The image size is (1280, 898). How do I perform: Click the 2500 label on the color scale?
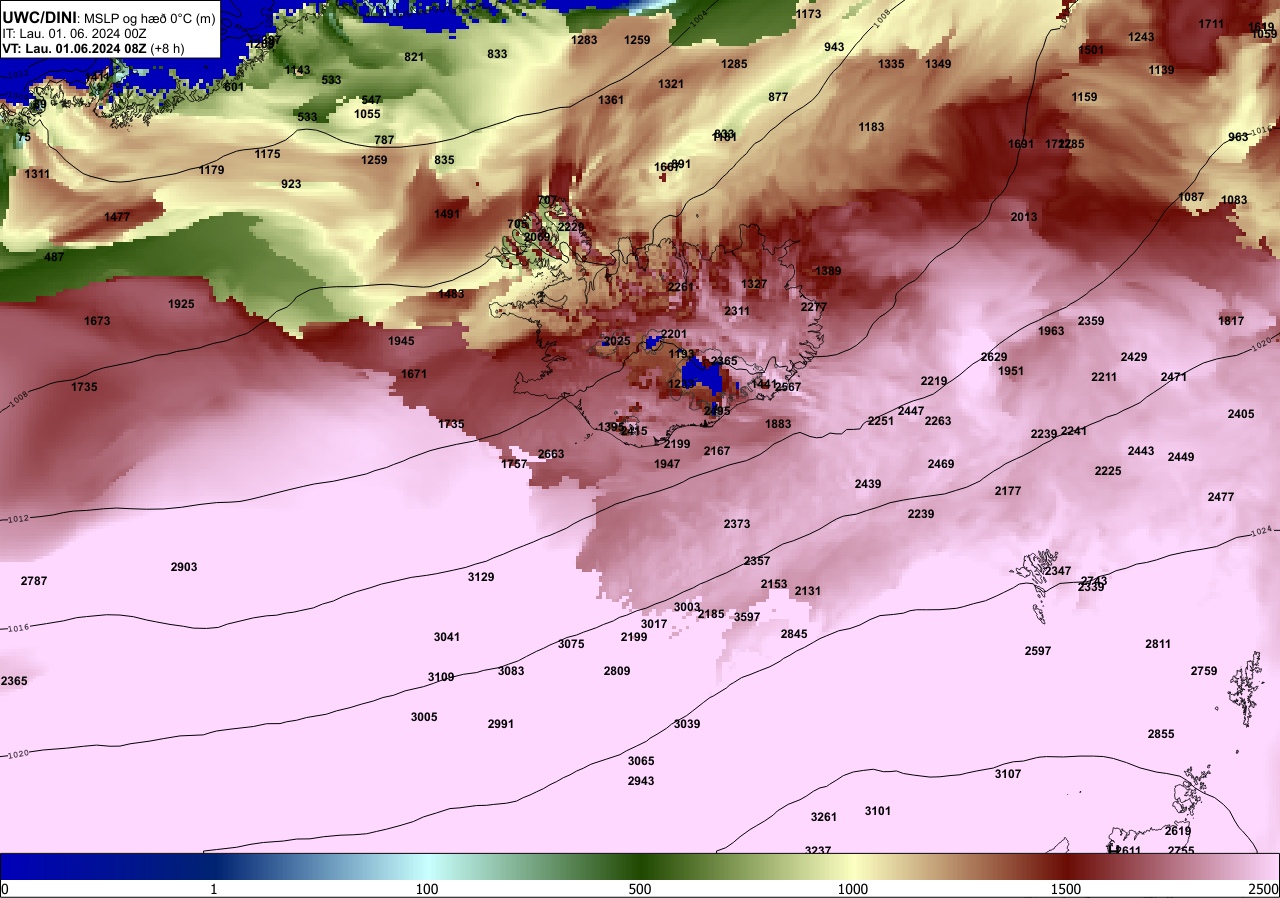(x=1264, y=889)
